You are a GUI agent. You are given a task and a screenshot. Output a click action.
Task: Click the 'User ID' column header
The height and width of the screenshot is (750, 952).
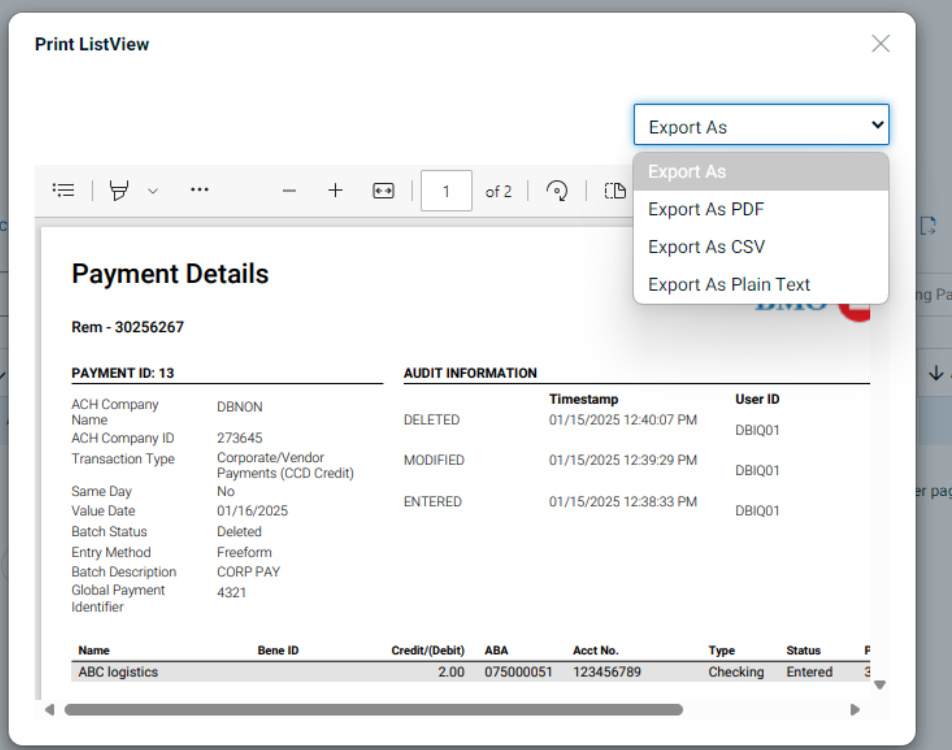tap(758, 399)
